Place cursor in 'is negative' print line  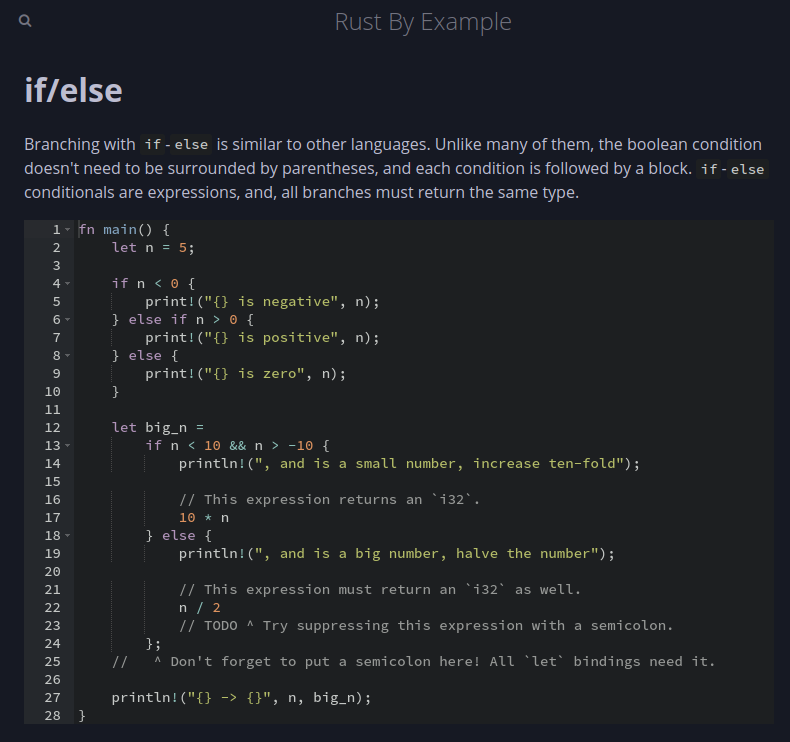click(x=262, y=302)
